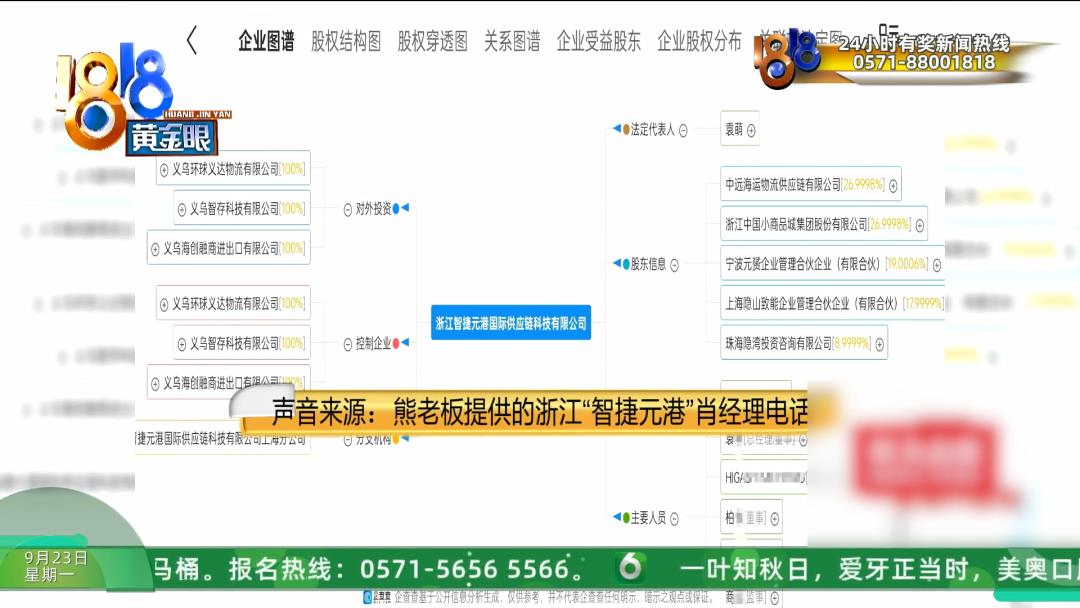Expand 义乌环球义达物流有限公司 plus under 对外投资

[x=164, y=170]
